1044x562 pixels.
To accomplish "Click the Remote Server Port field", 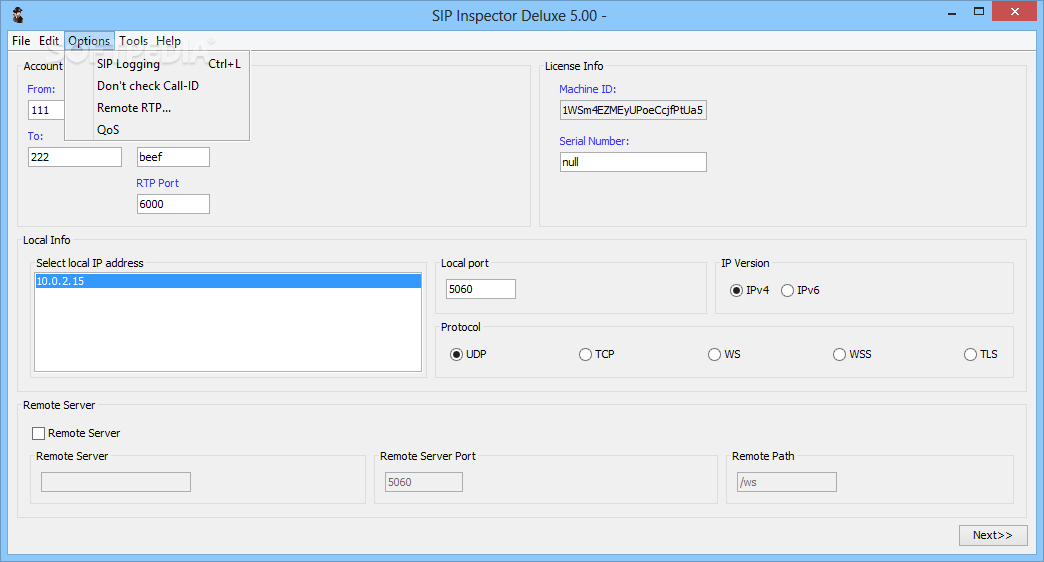I will [423, 482].
